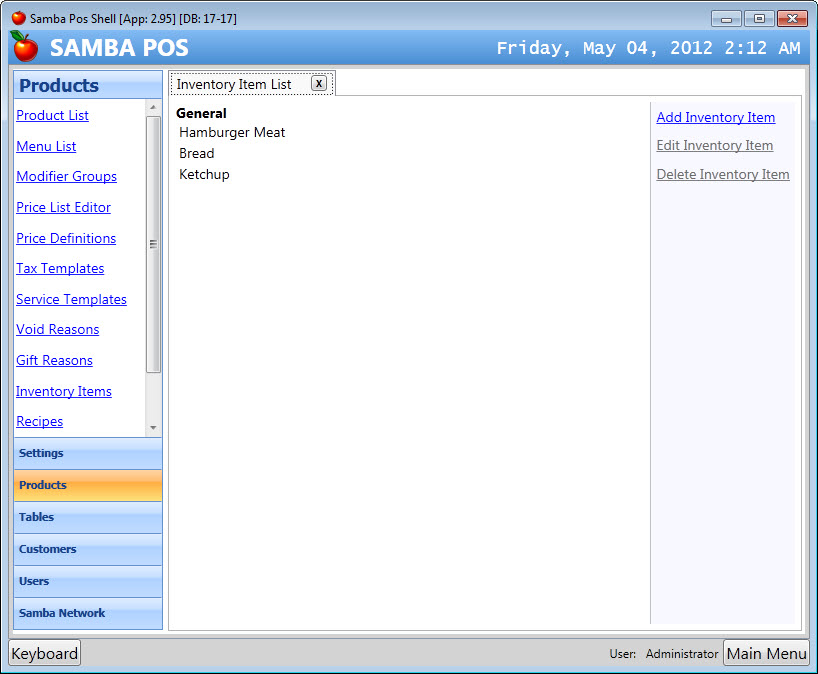Go to Modifier Groups
Screen dimensions: 818x674
pos(66,176)
